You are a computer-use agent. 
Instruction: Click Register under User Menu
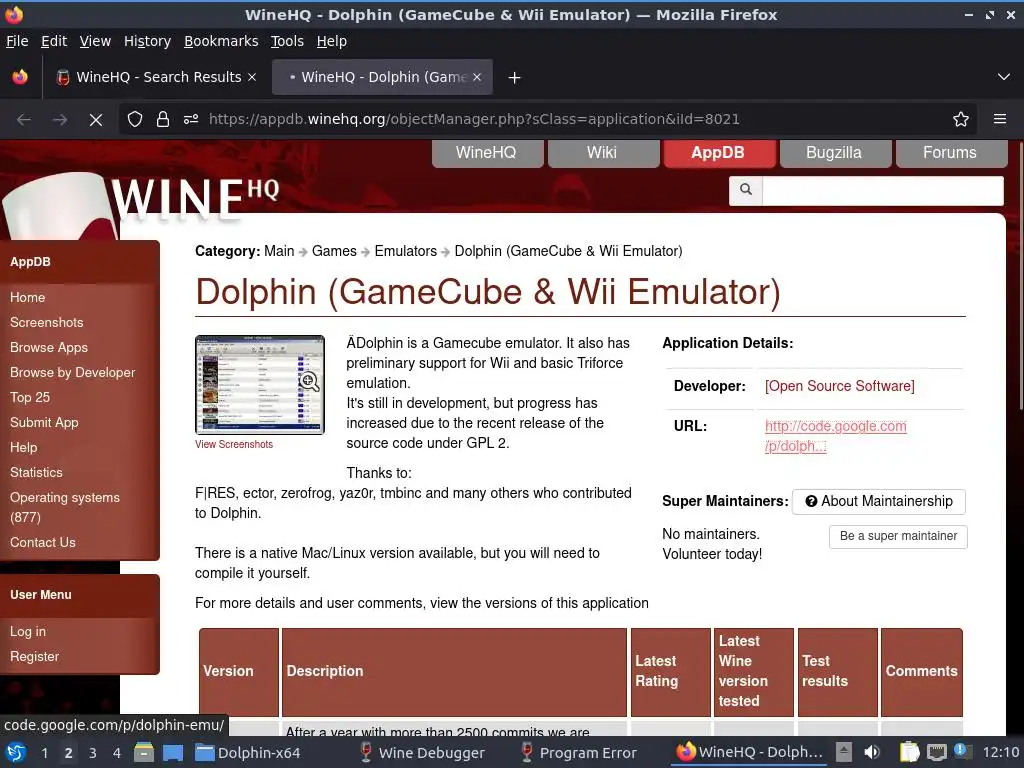(34, 657)
